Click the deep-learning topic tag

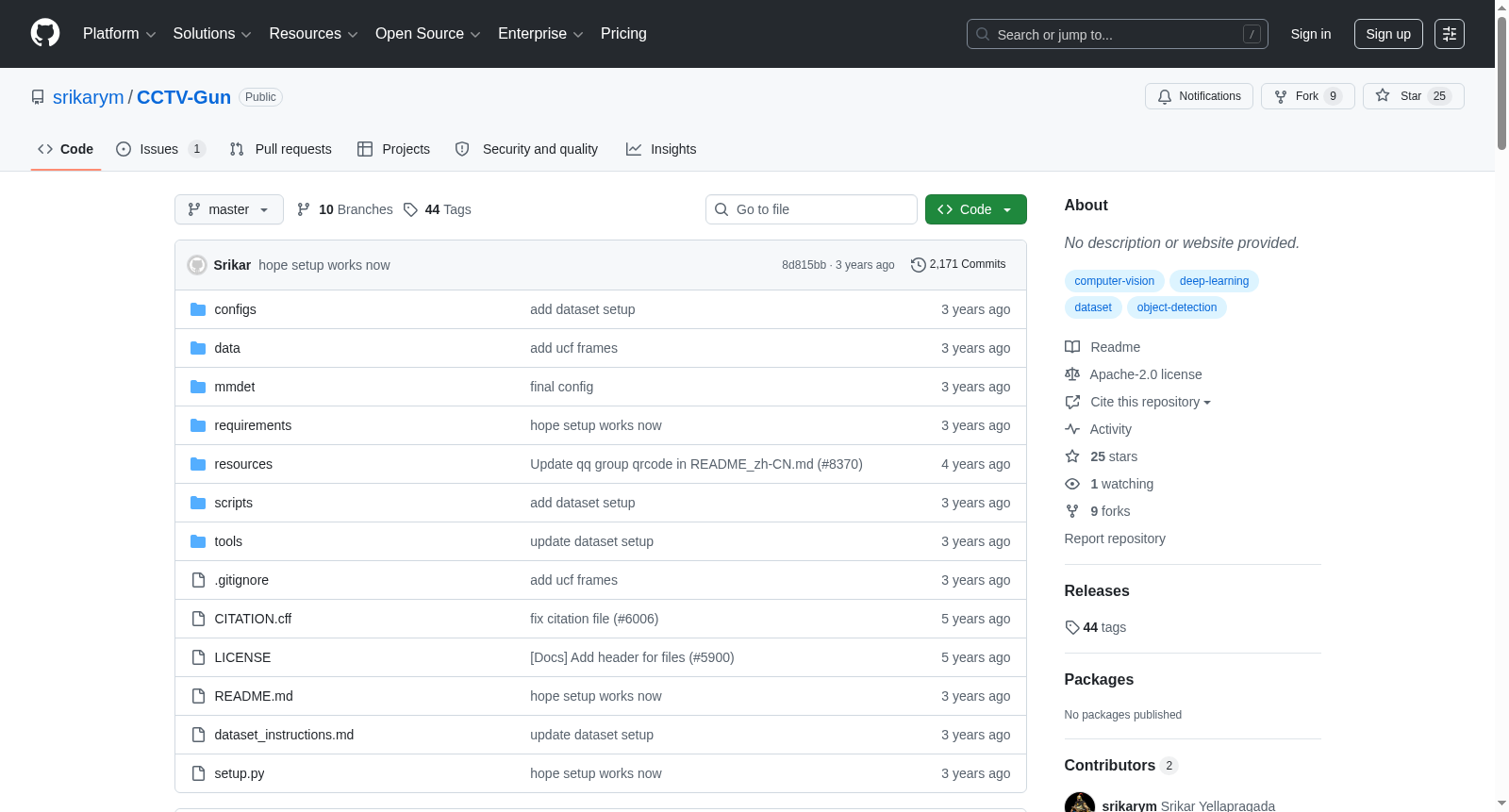point(1214,281)
